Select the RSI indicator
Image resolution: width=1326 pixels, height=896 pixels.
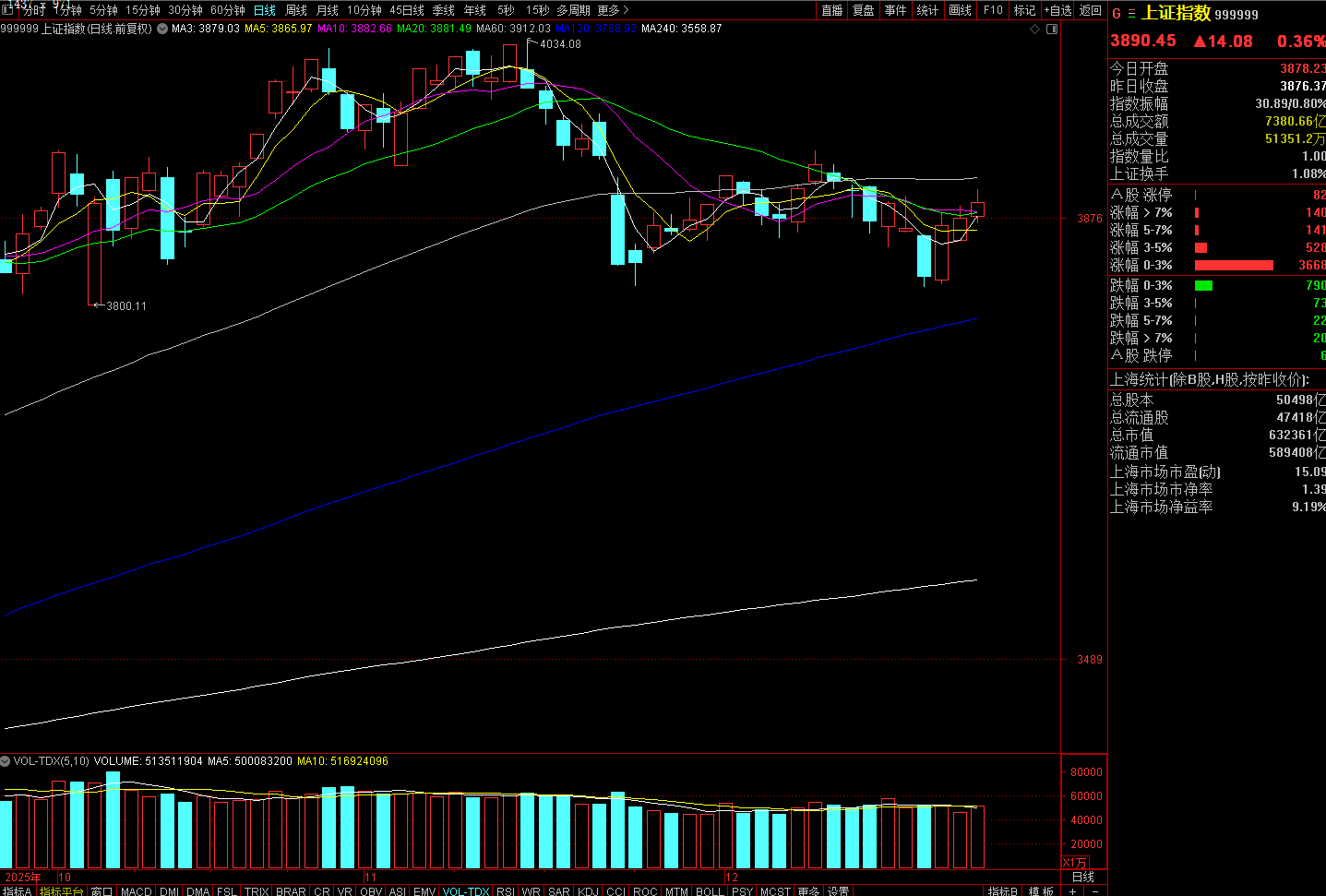(x=506, y=890)
